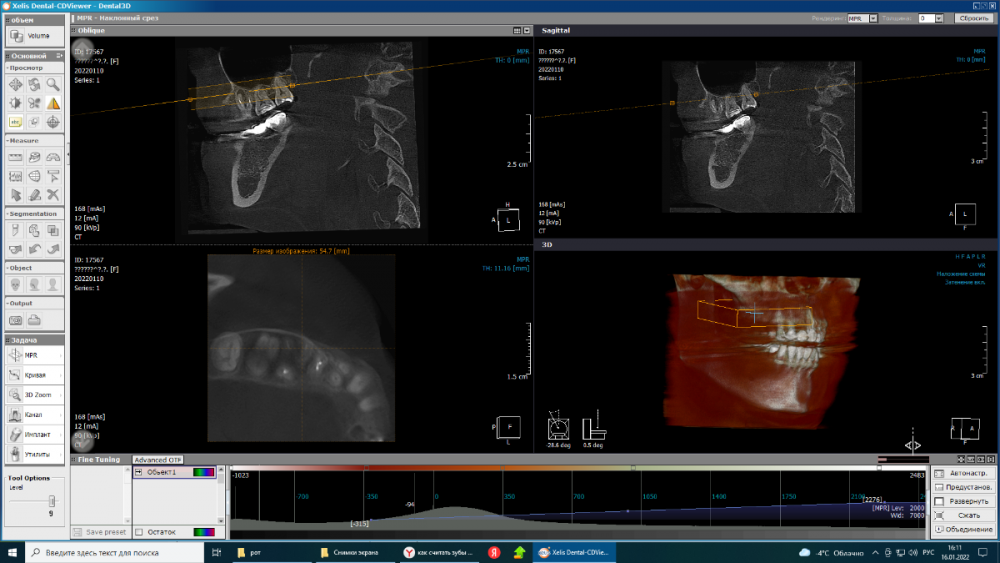Open the Утилиты task menu
Viewport: 1000px width, 563px height.
coord(32,454)
